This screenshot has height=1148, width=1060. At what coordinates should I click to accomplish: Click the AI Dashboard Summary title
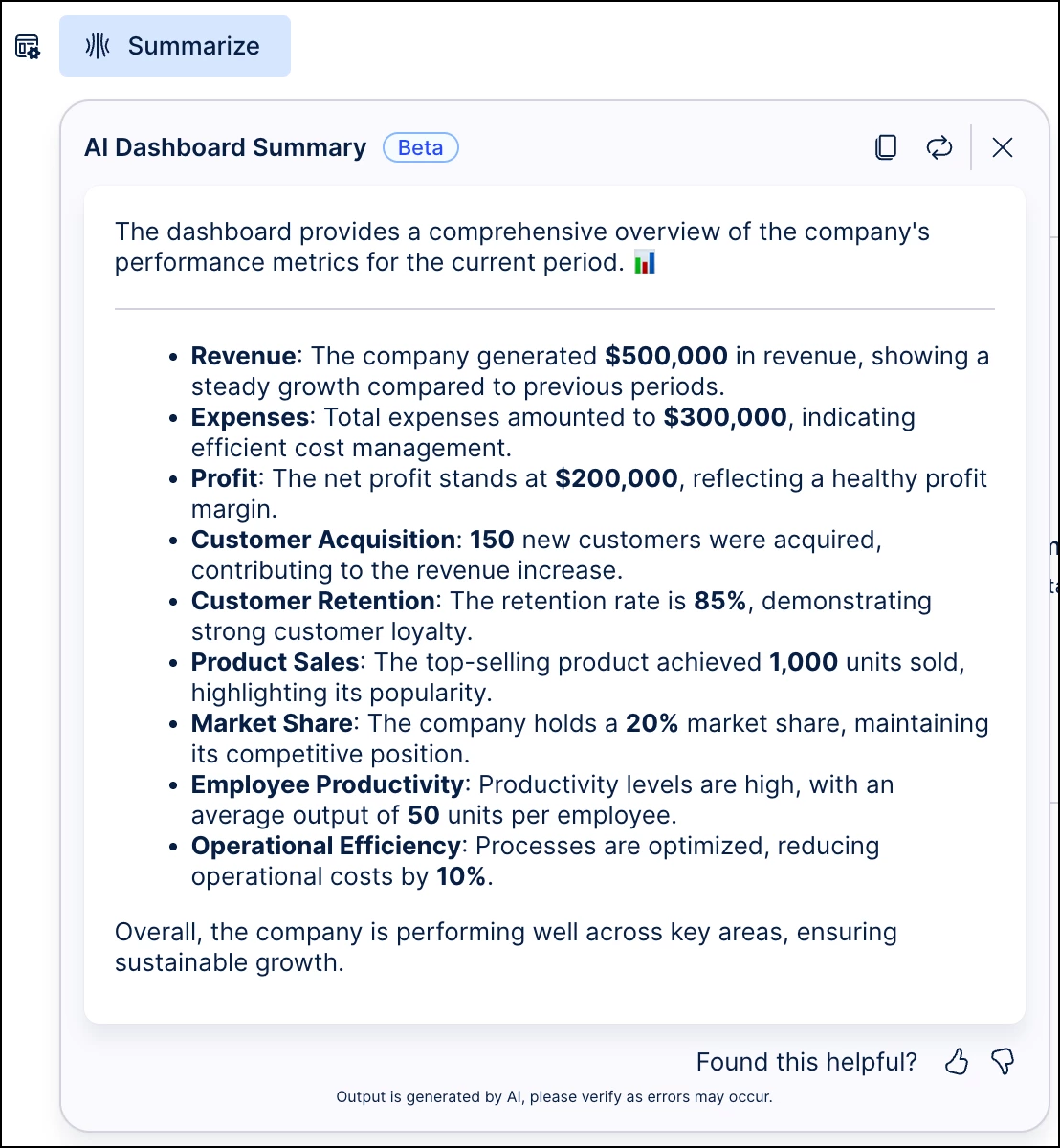tap(226, 147)
